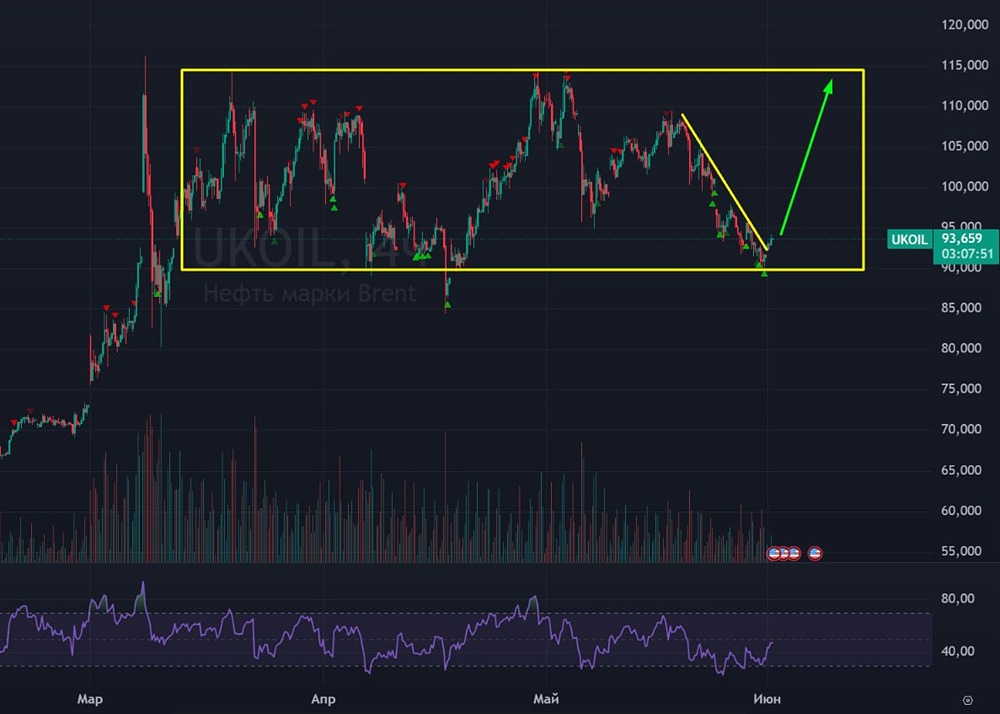Click the current price value 93,659
1000x714 pixels.
click(x=963, y=238)
